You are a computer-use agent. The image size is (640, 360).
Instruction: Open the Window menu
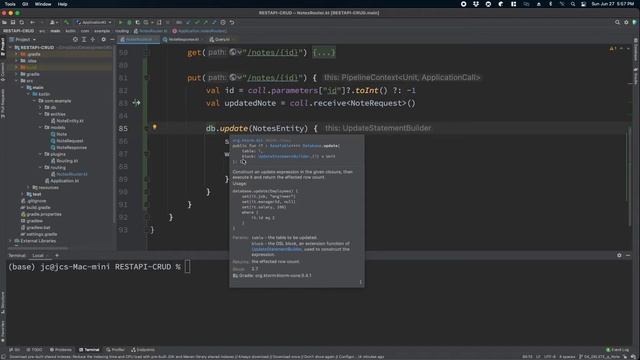(43, 4)
